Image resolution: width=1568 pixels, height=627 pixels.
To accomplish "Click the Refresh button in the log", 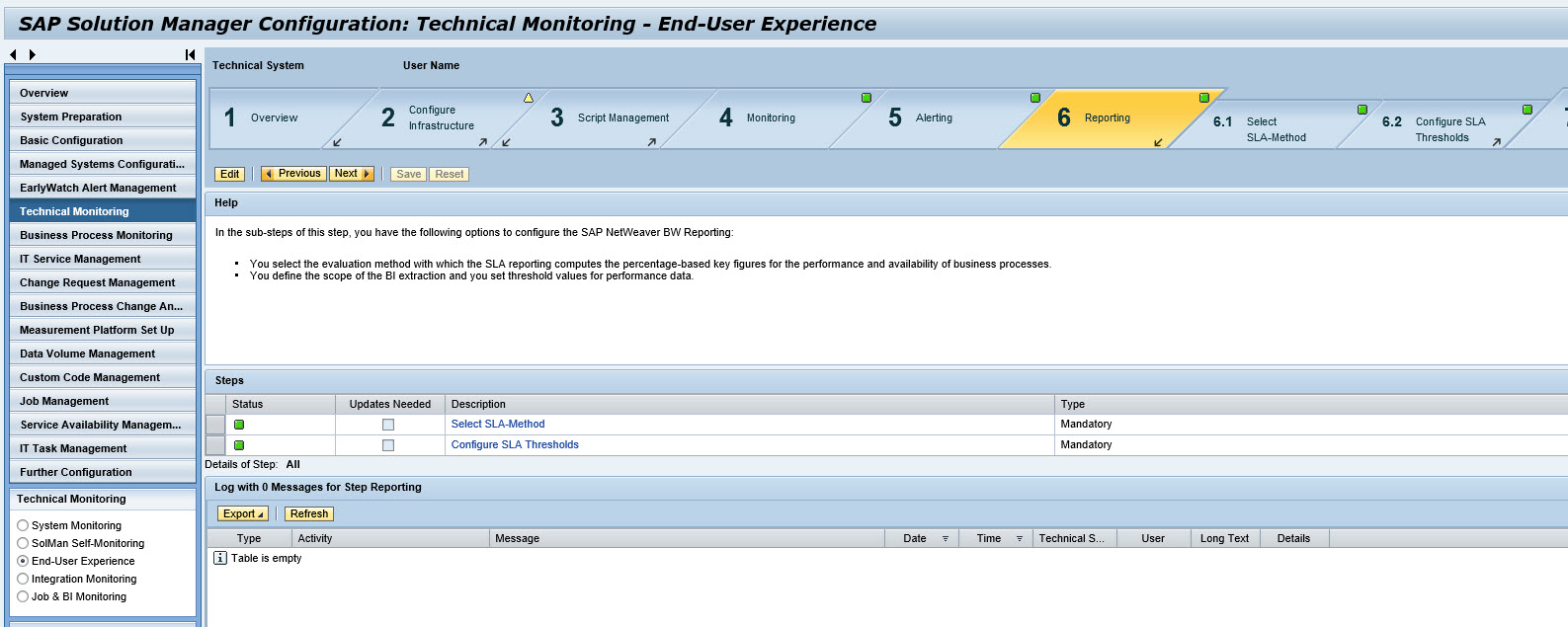I will 309,513.
